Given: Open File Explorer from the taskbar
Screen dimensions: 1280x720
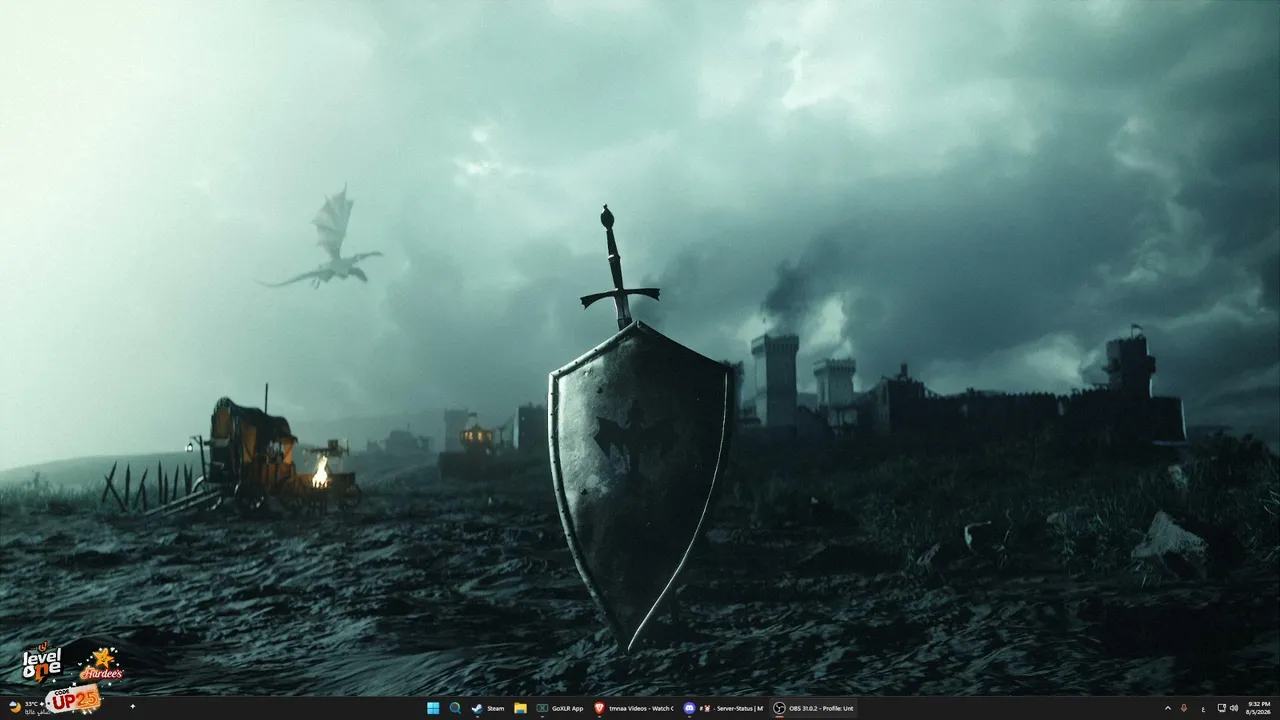Looking at the screenshot, I should [520, 708].
